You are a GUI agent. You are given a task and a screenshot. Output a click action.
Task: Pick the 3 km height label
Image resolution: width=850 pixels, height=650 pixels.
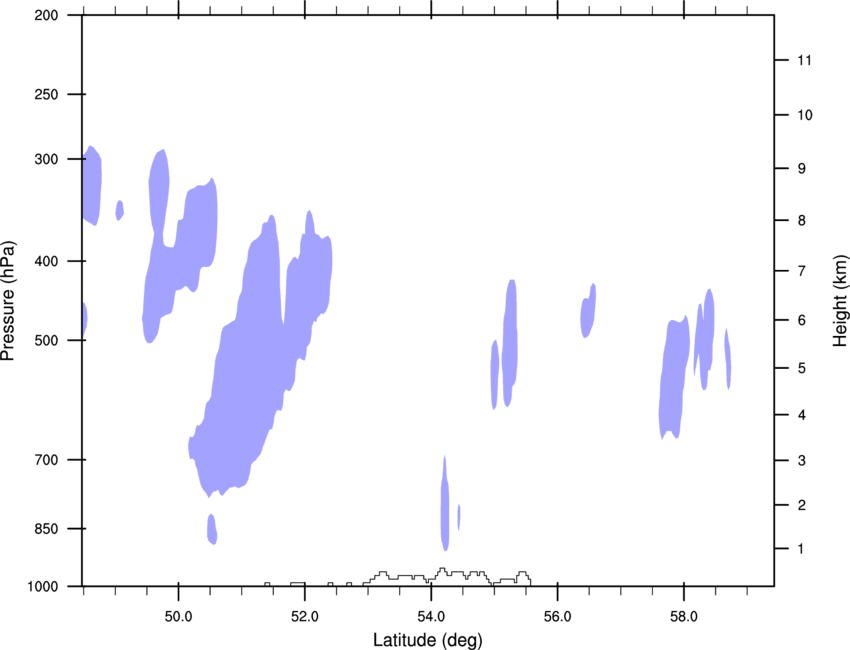(x=802, y=461)
